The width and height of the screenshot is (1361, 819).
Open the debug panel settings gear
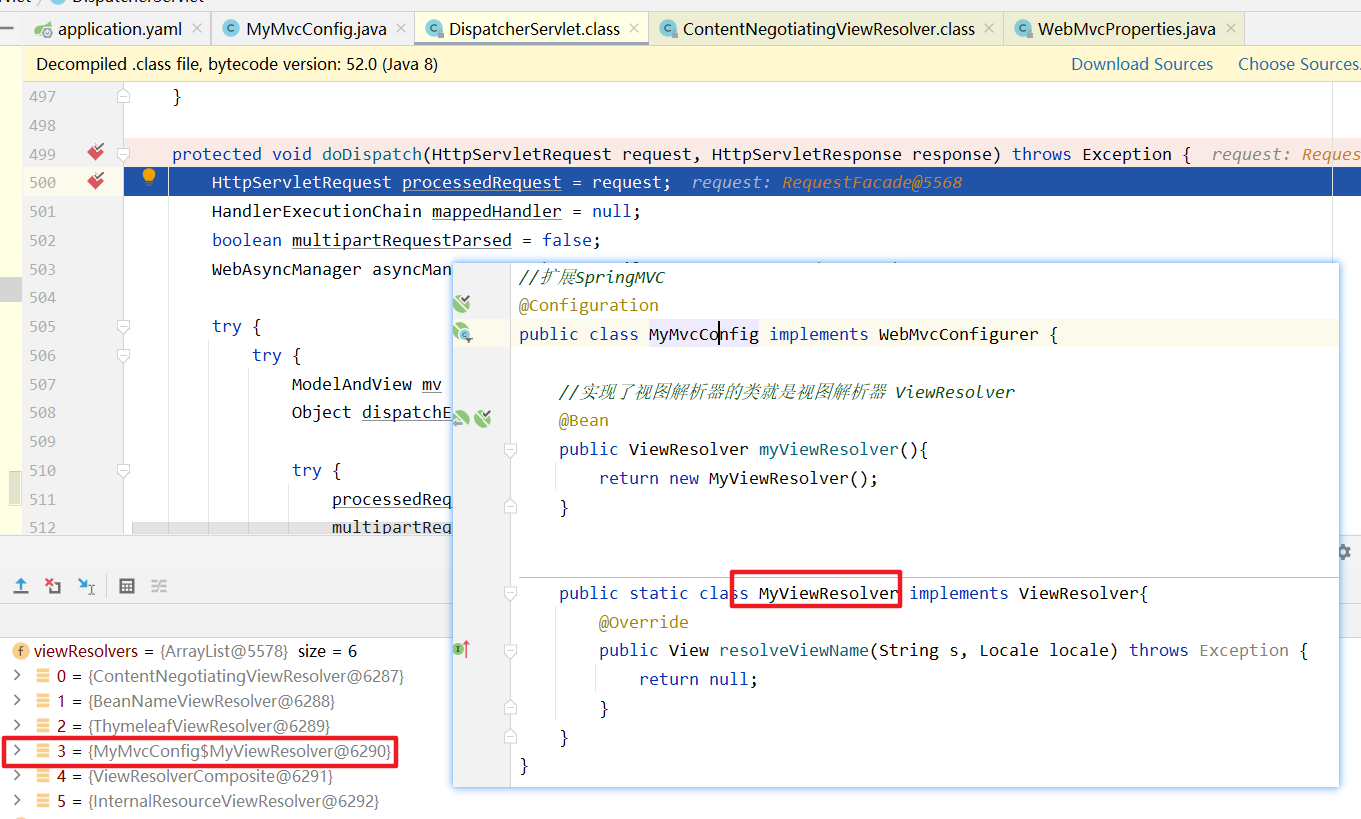1343,552
